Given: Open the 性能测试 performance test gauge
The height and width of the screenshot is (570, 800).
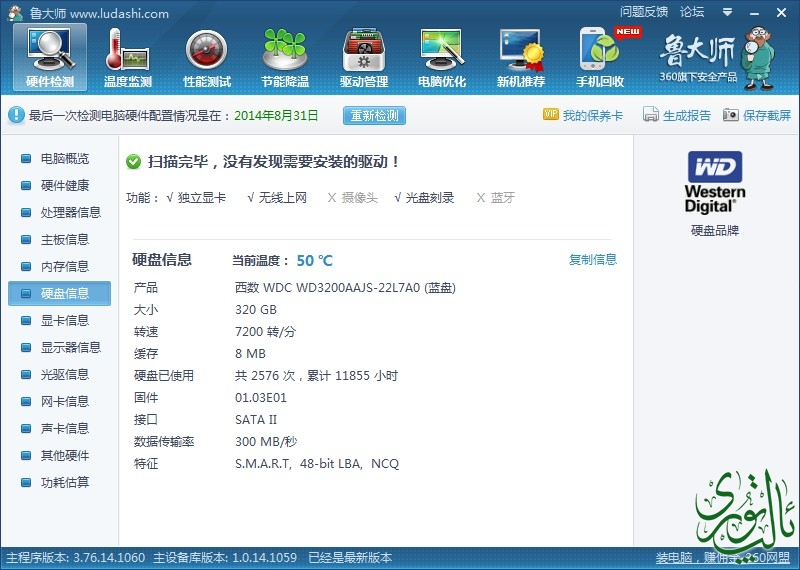Looking at the screenshot, I should click(207, 58).
